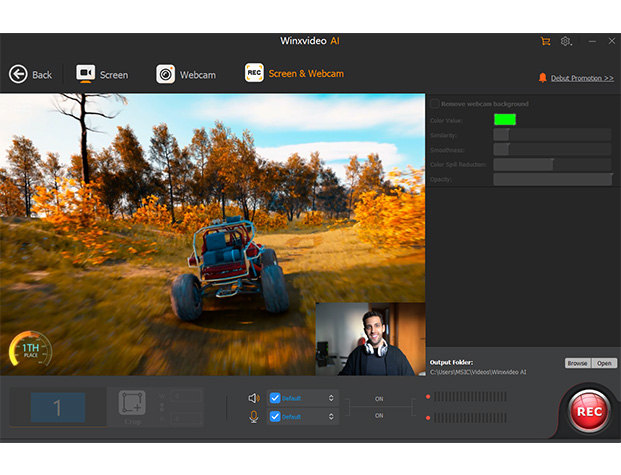Open the Debut Promotion link
The width and height of the screenshot is (621, 475).
(x=582, y=78)
